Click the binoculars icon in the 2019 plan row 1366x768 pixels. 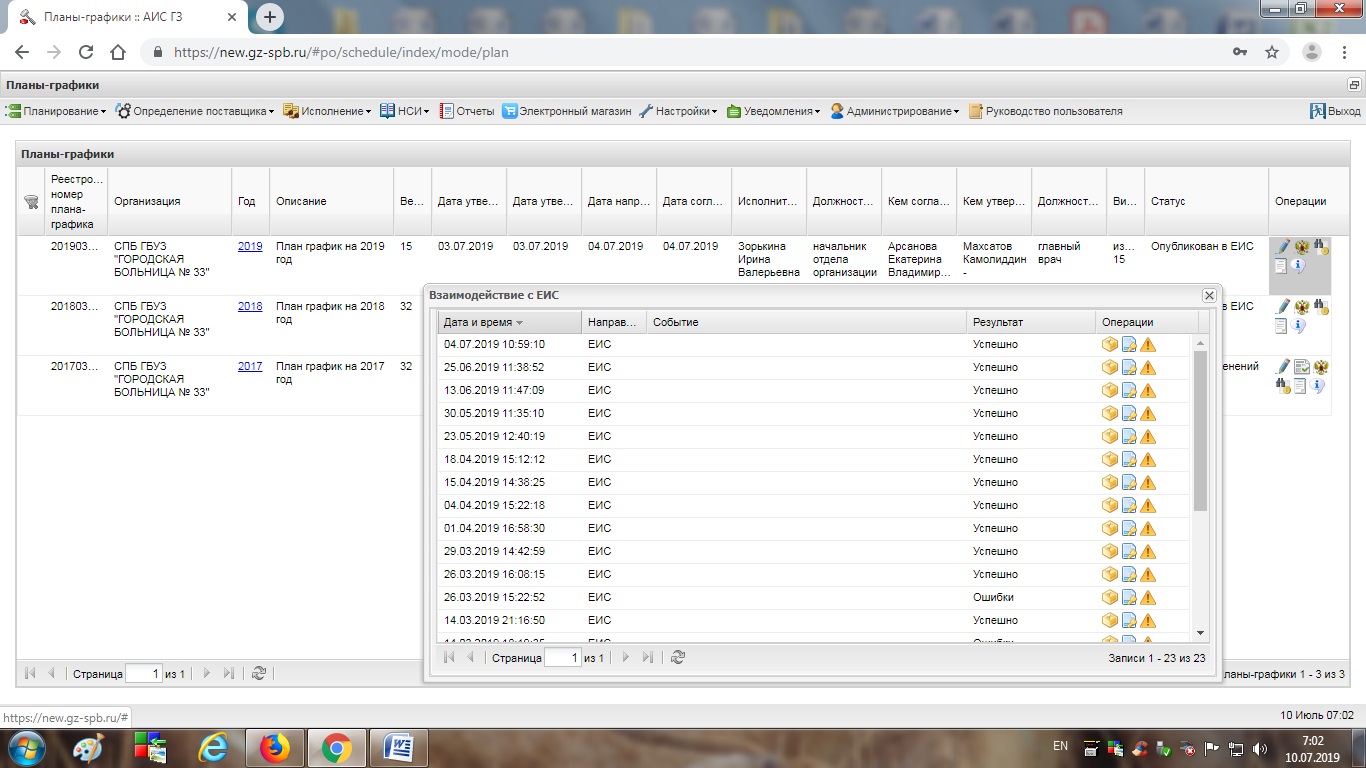pos(1321,247)
